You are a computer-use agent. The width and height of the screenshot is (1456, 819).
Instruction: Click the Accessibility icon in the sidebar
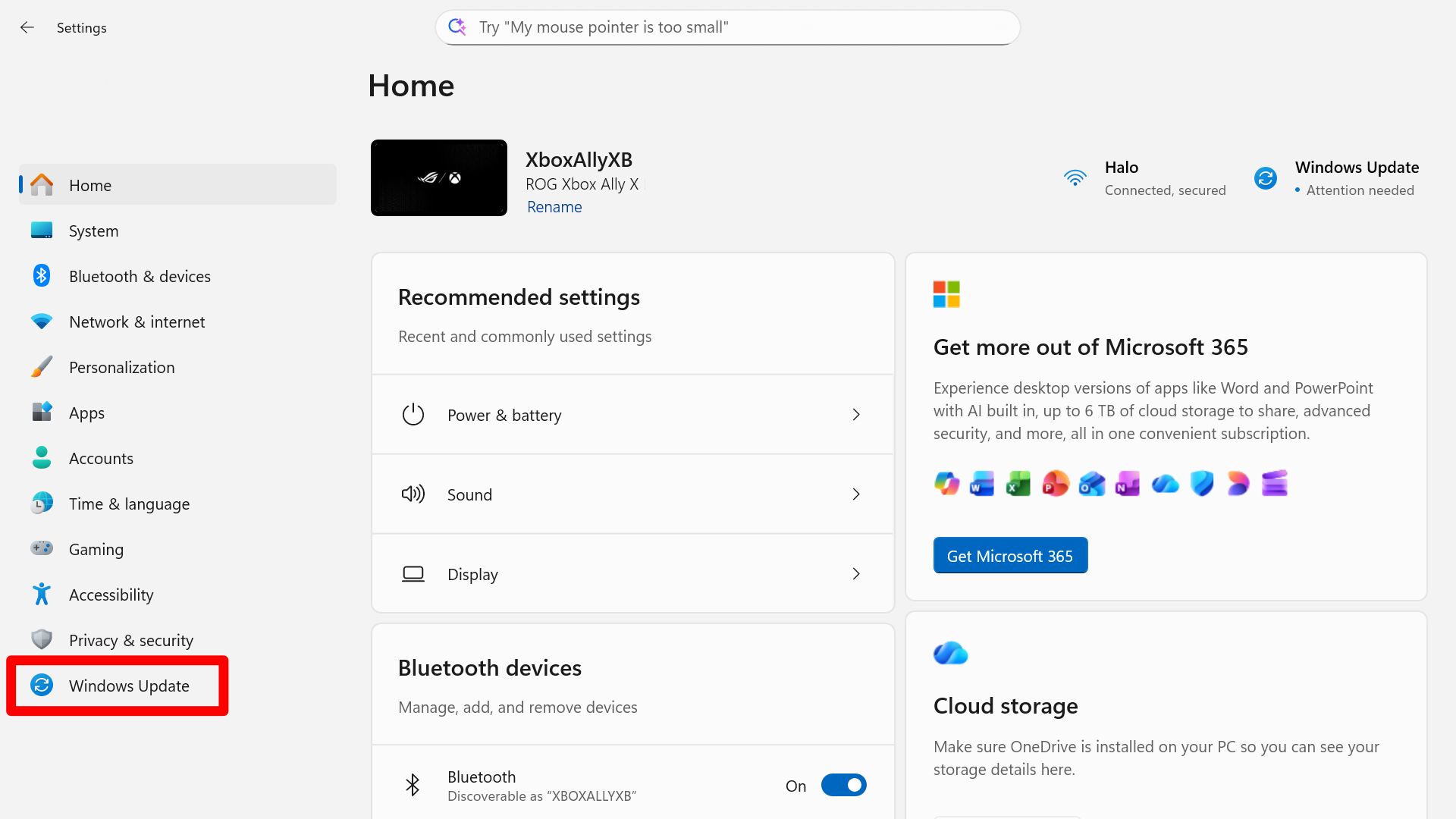pos(42,595)
